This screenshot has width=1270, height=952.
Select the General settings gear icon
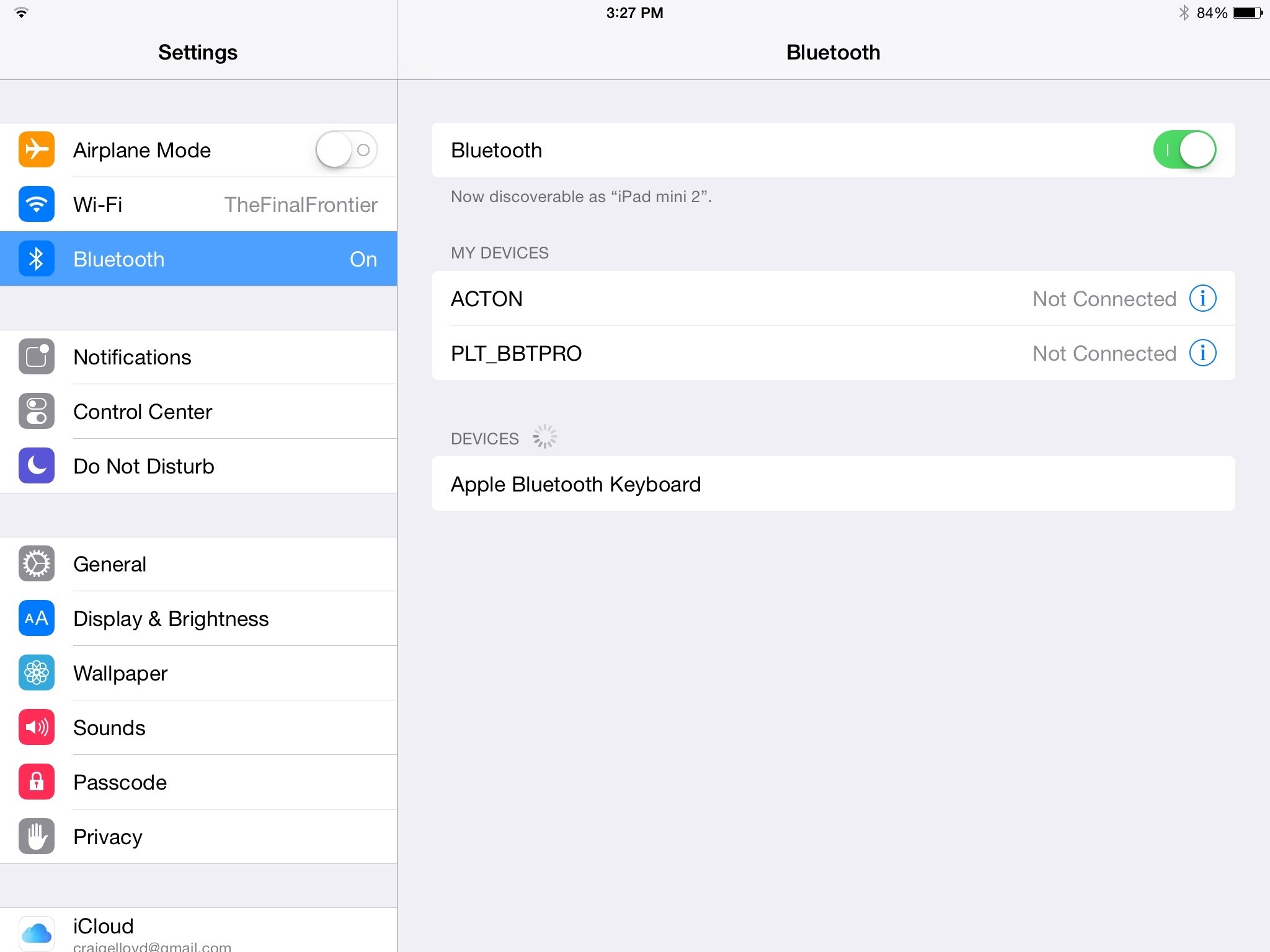pyautogui.click(x=35, y=564)
